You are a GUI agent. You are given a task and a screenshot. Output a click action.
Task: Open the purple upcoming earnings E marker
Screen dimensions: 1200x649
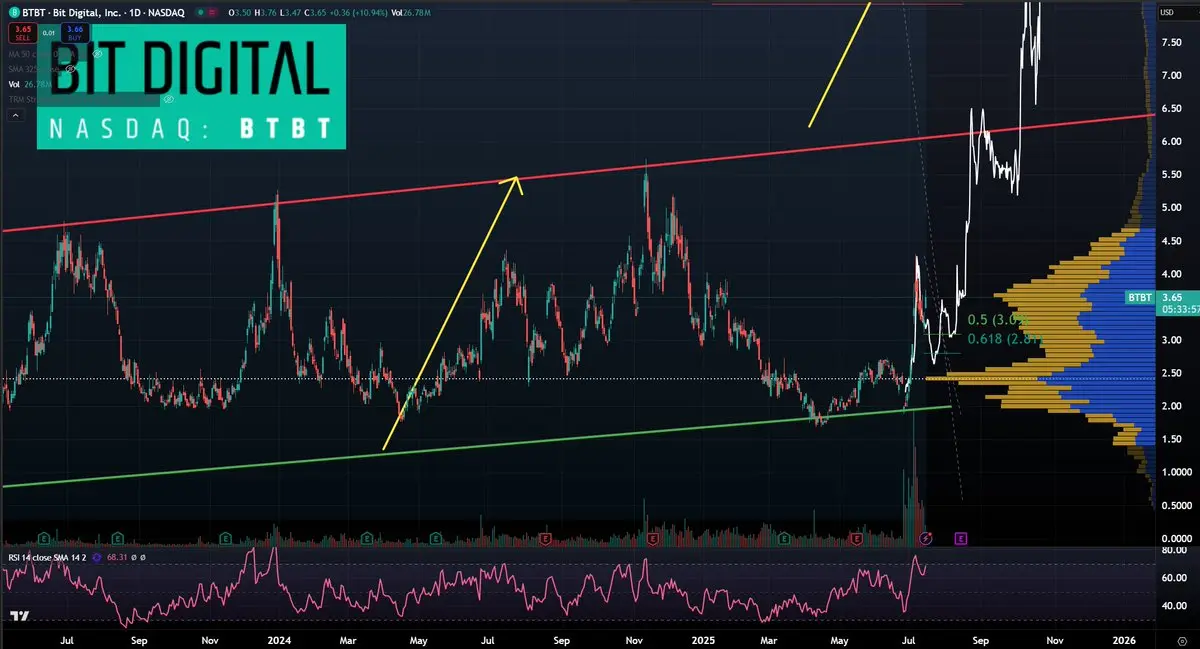click(960, 538)
